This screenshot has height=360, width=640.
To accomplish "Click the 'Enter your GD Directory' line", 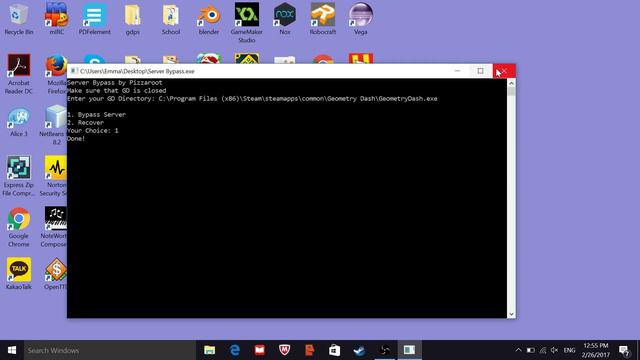I will pyautogui.click(x=252, y=98).
